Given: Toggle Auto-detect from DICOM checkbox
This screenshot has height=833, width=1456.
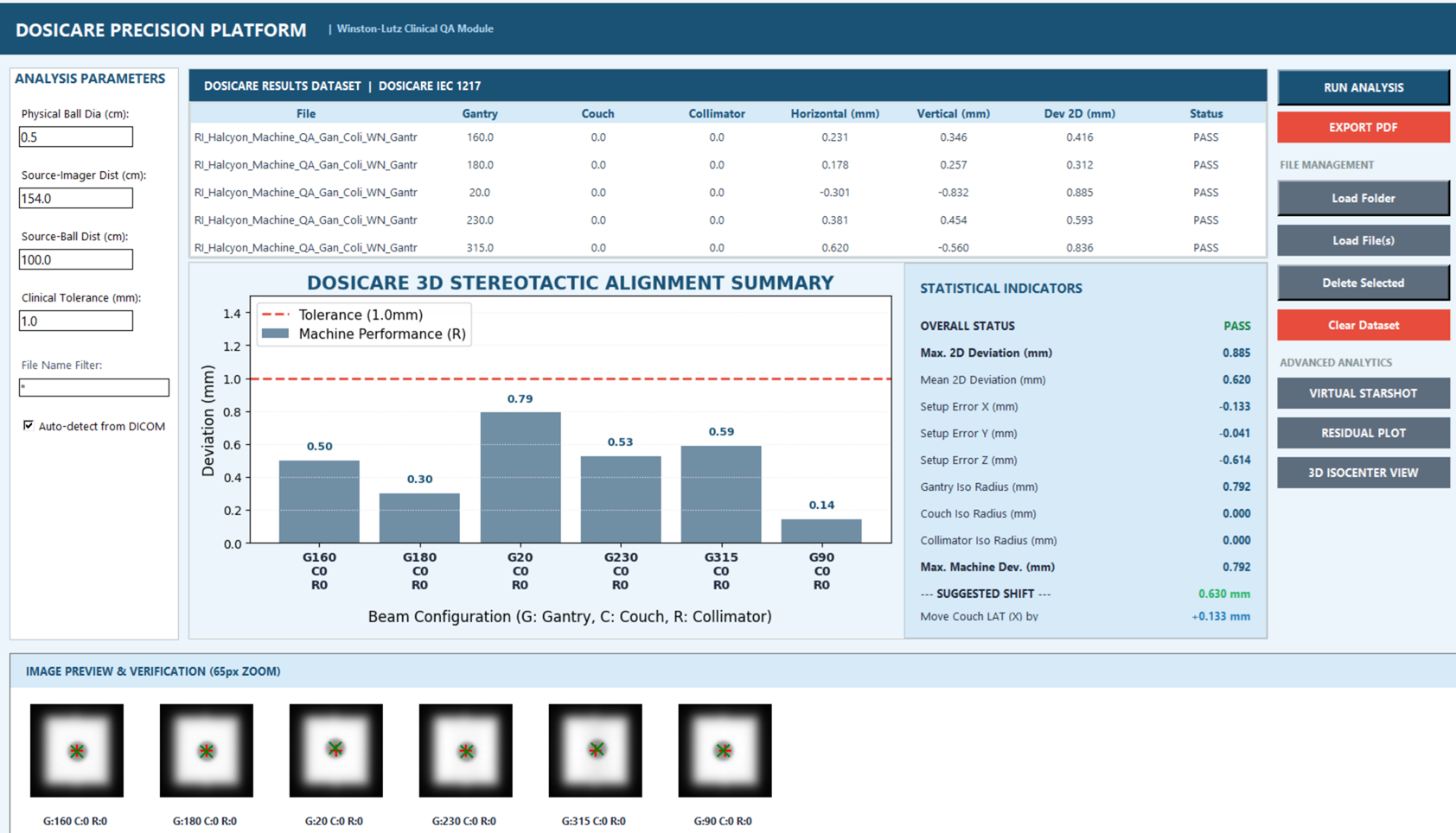Looking at the screenshot, I should pyautogui.click(x=29, y=425).
